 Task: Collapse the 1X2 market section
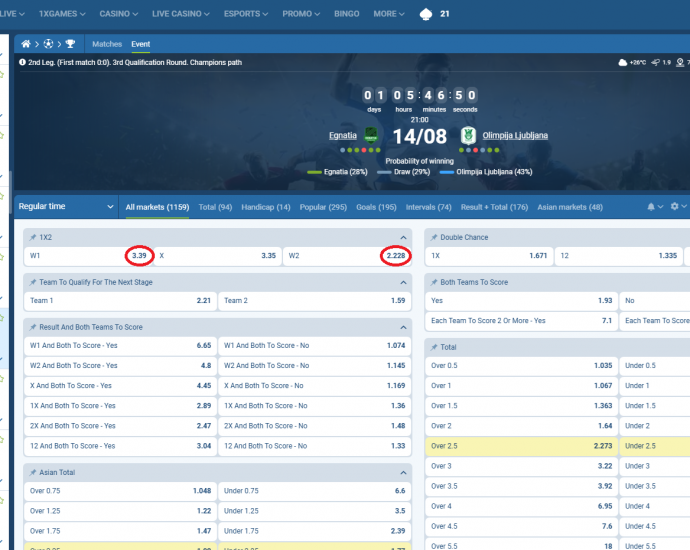point(403,238)
